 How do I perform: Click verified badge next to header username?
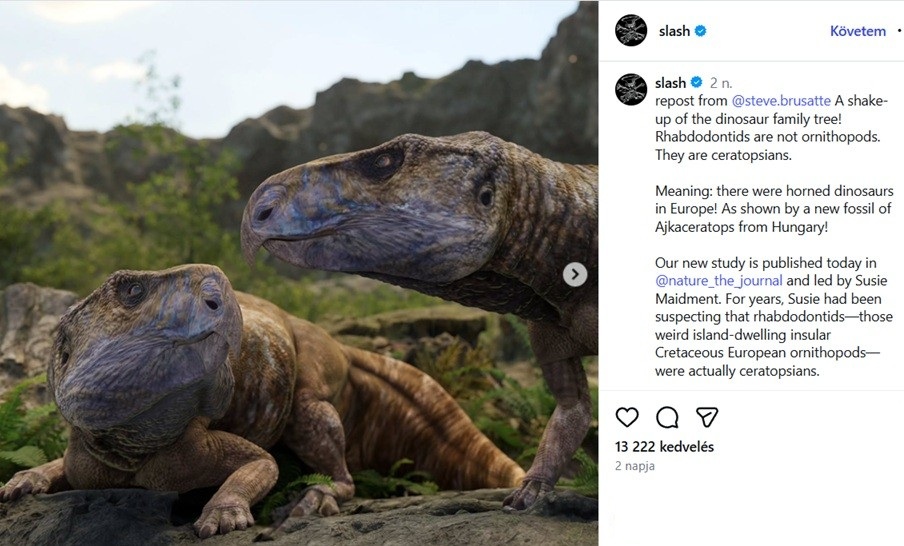[701, 31]
